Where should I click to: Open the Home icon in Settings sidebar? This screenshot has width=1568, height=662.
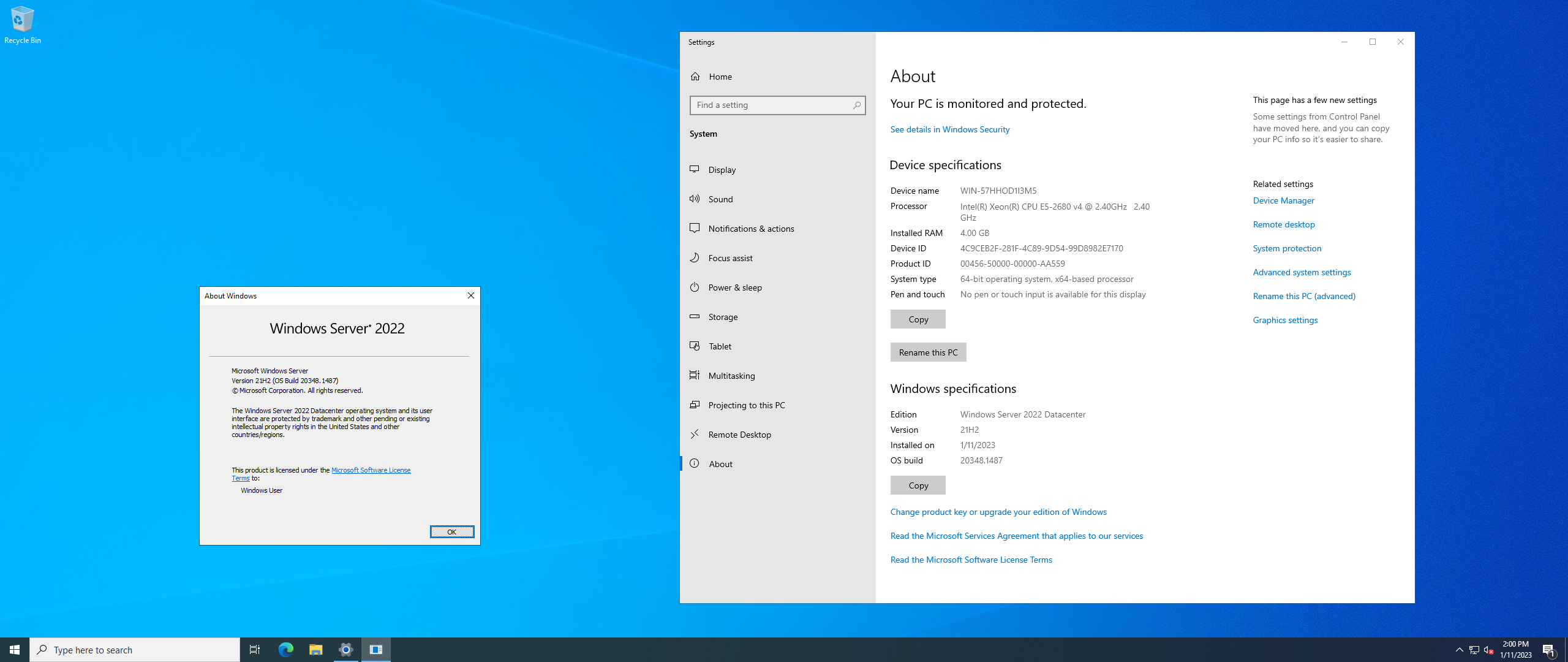pos(695,77)
